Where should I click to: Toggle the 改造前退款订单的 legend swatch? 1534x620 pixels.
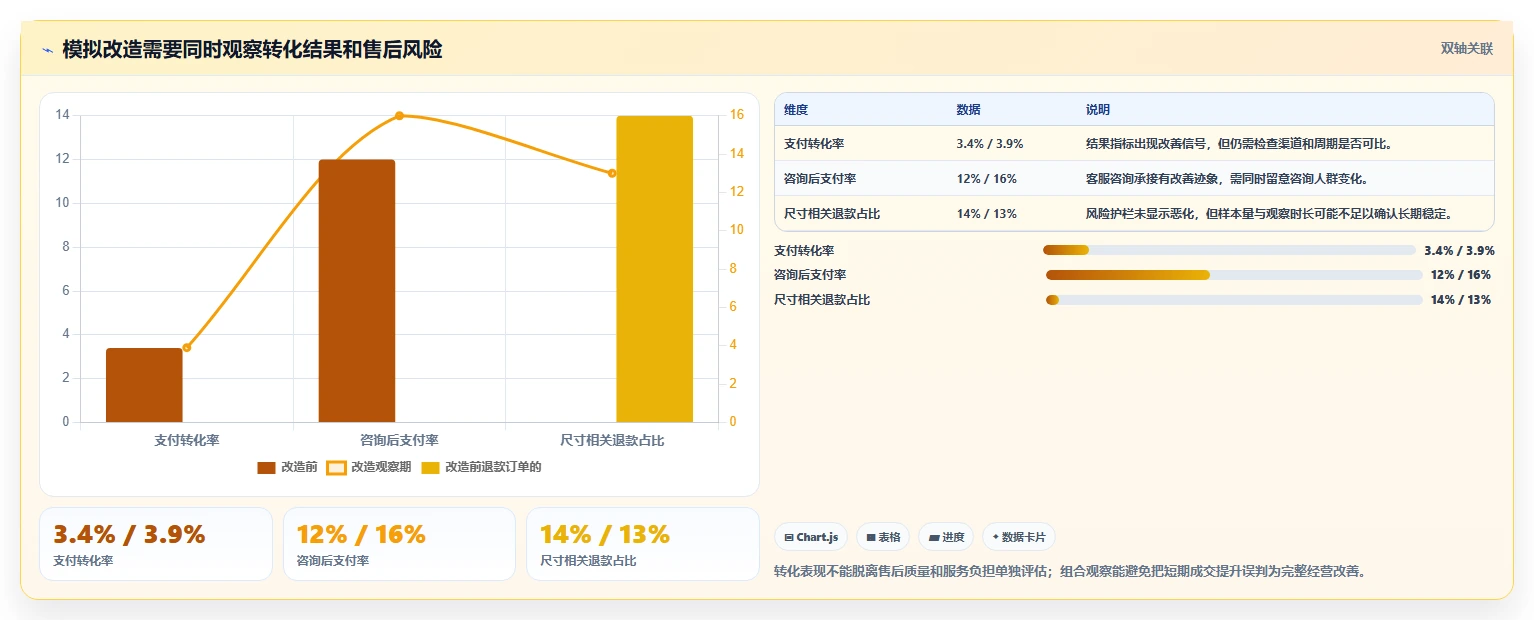tap(430, 467)
